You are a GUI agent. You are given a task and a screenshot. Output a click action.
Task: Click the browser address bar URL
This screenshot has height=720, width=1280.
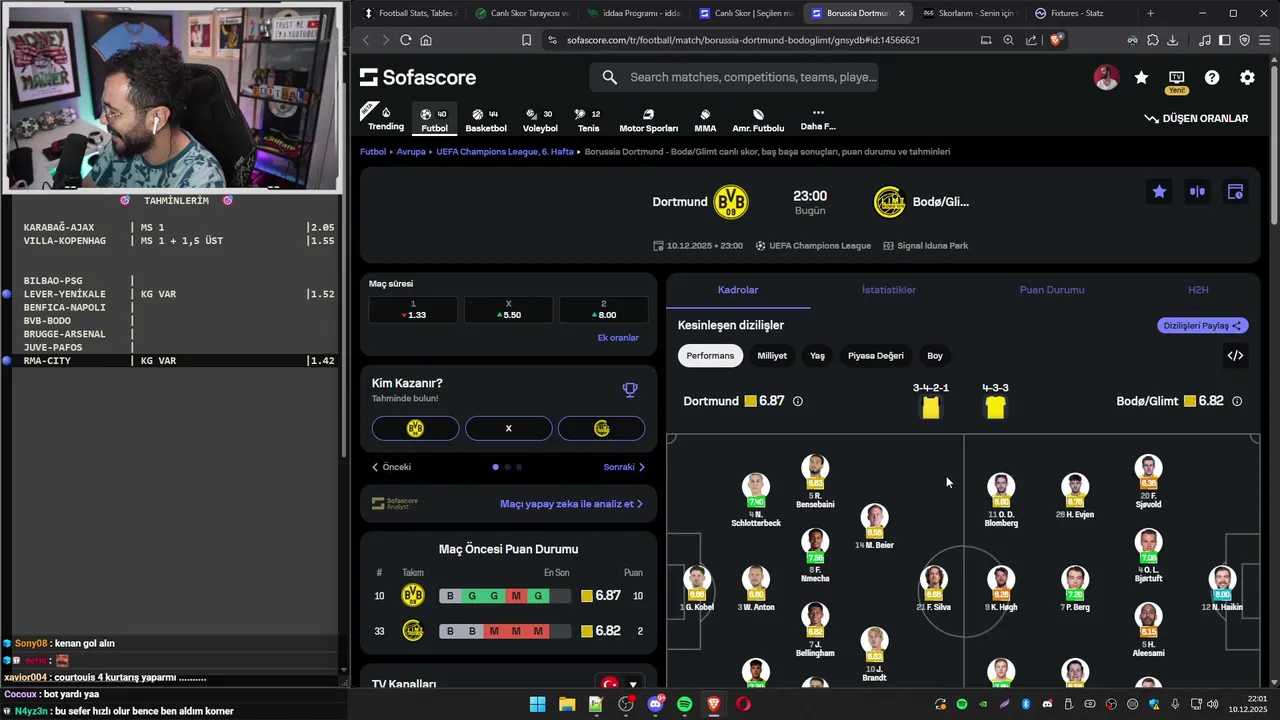[x=743, y=40]
